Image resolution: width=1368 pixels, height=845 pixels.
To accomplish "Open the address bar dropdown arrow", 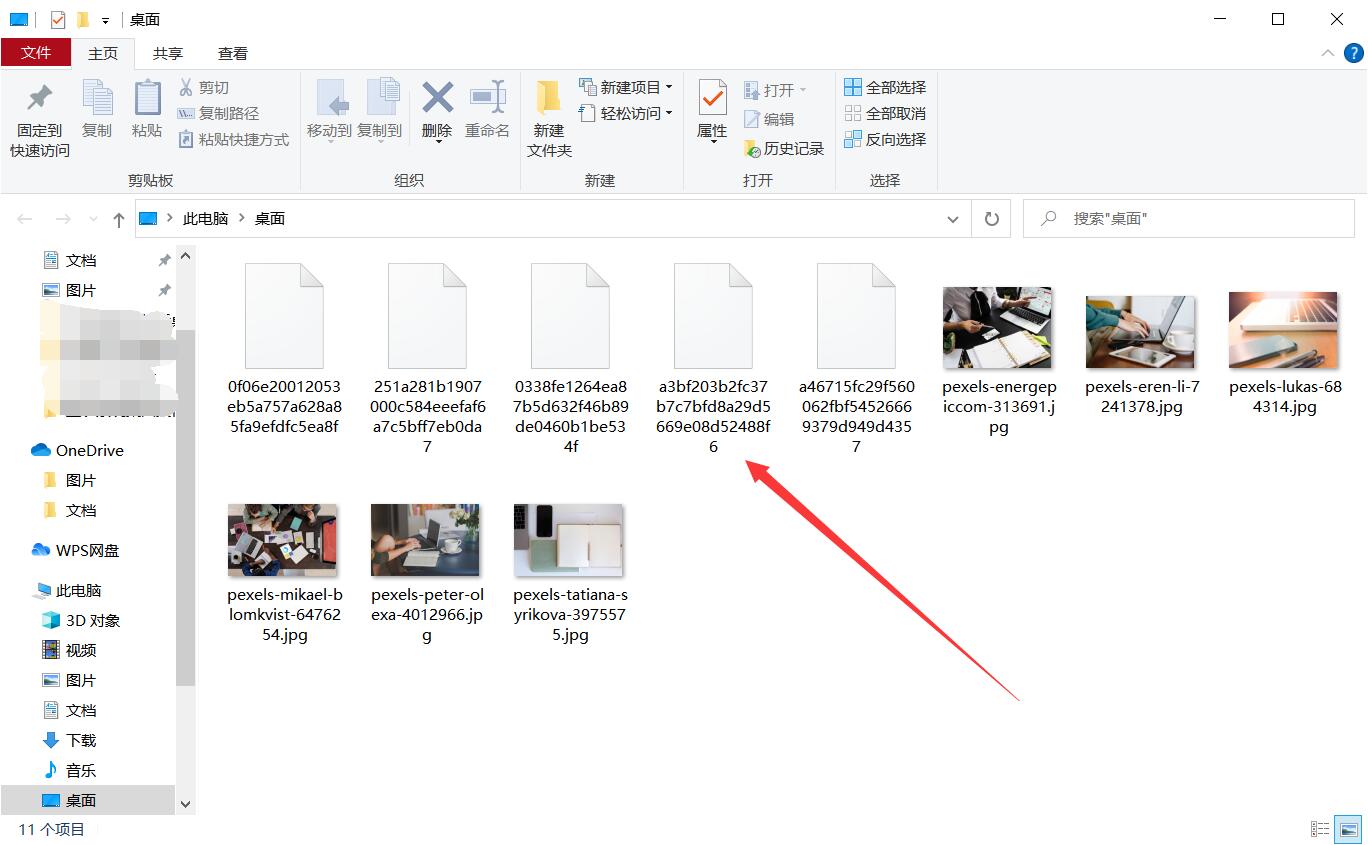I will [x=953, y=218].
